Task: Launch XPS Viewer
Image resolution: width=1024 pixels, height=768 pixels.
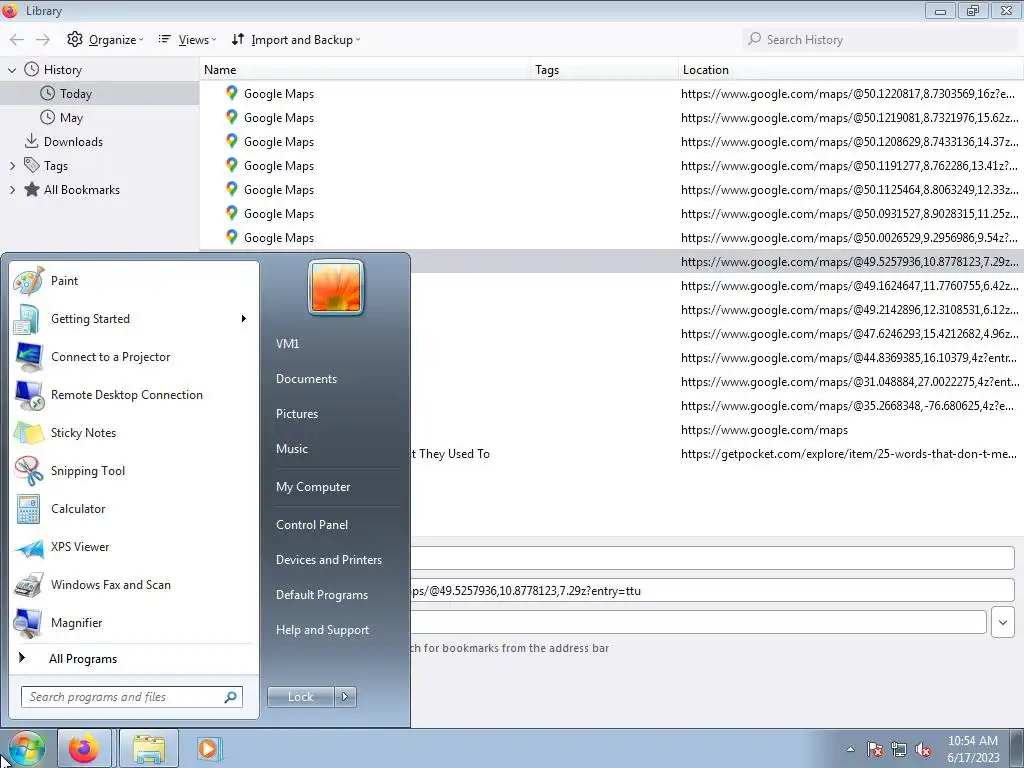Action: click(x=134, y=547)
